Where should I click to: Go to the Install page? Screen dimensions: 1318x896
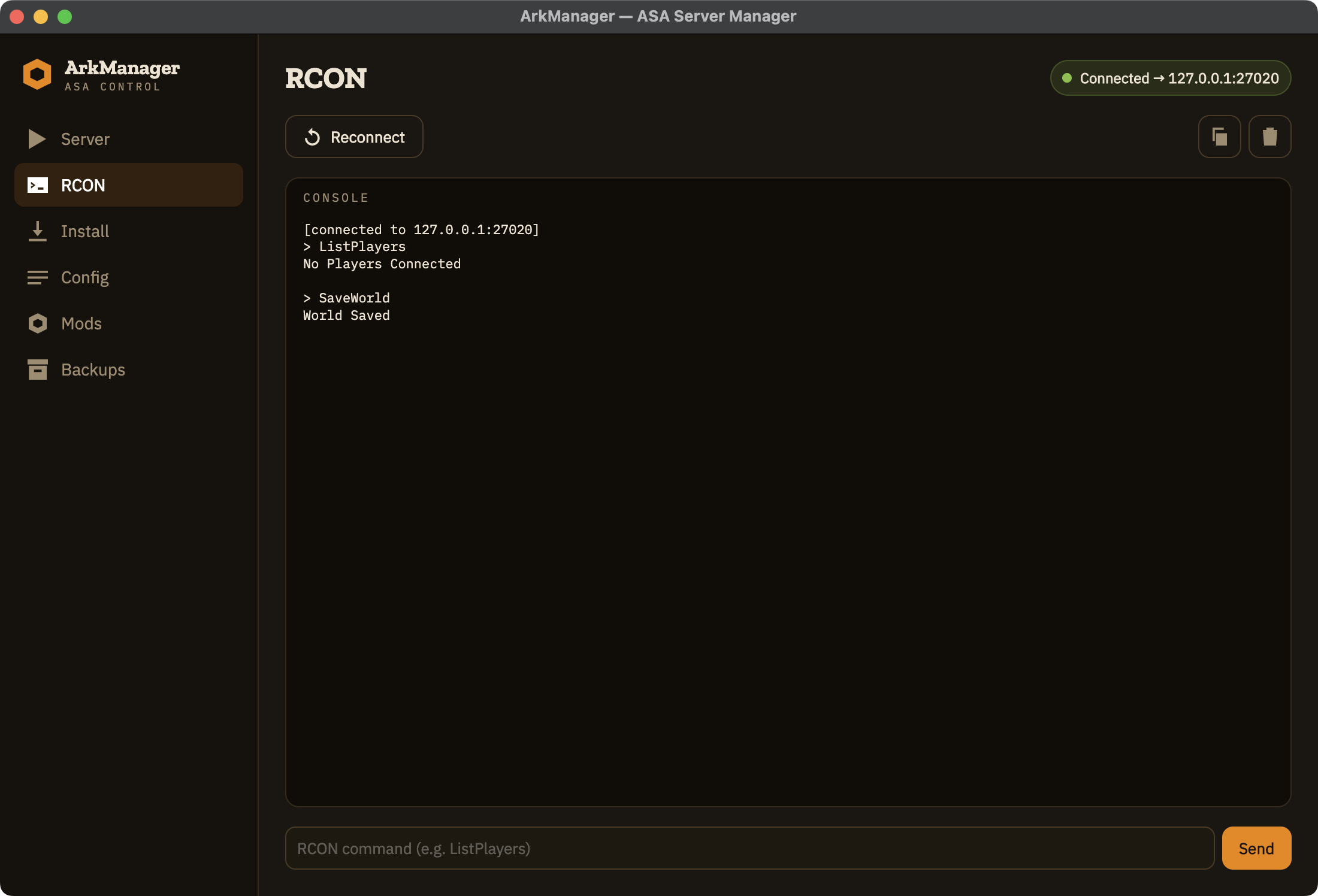click(x=129, y=231)
